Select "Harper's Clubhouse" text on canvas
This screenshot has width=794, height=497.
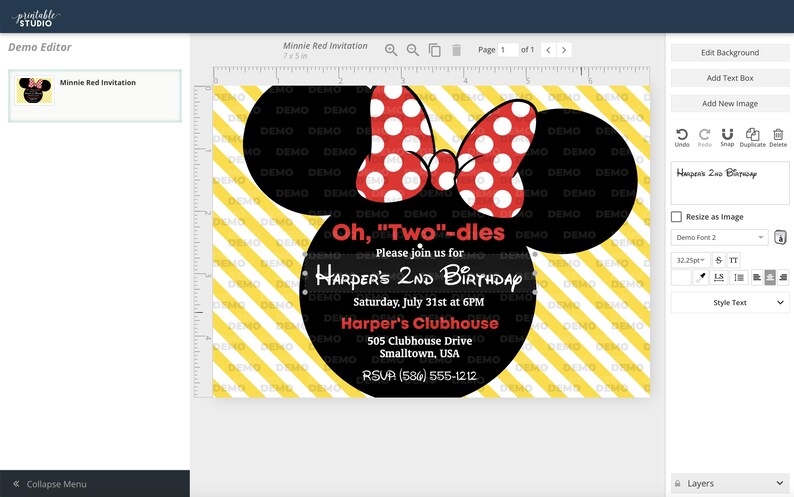[420, 324]
